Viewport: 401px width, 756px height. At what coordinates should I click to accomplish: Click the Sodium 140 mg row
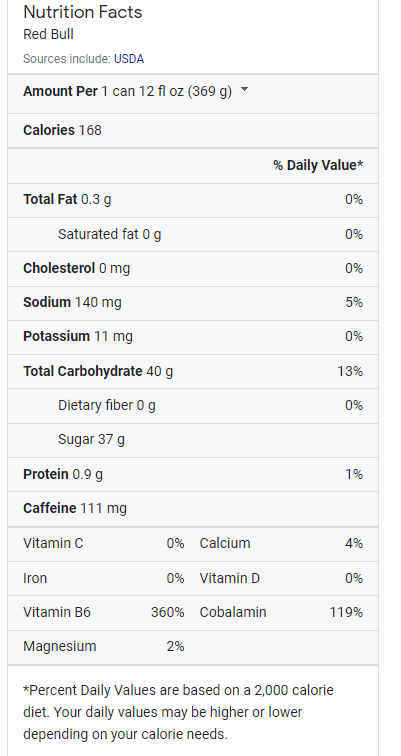(x=193, y=303)
